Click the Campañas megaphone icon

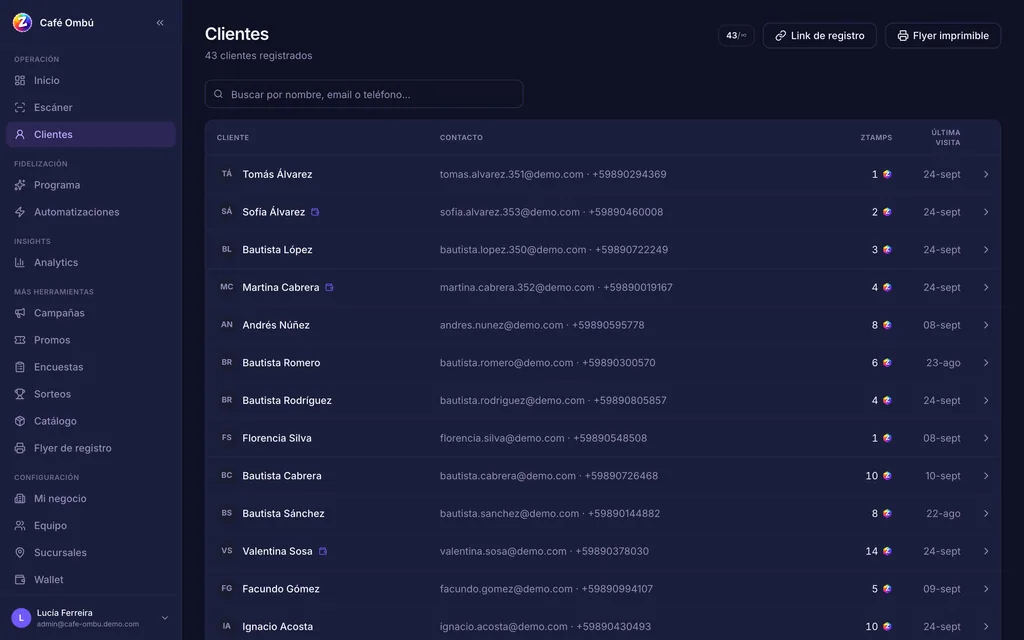[x=20, y=313]
